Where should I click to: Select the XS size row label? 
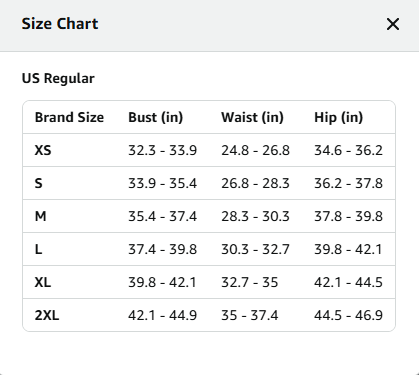[x=43, y=150]
